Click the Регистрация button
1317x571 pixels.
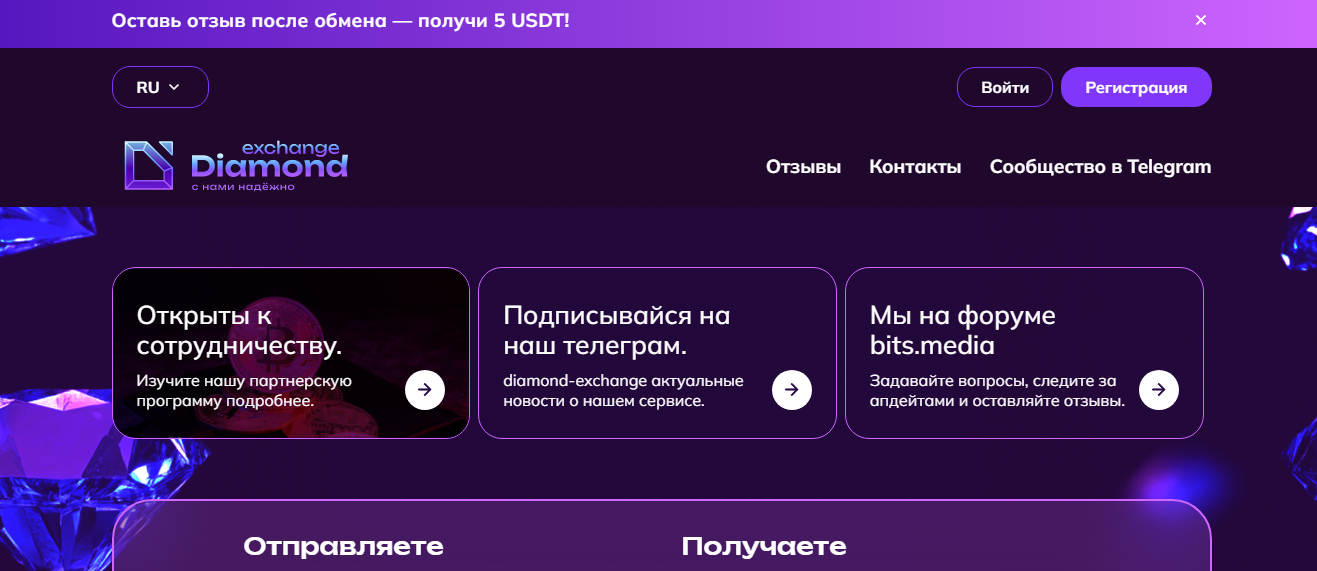click(1136, 87)
